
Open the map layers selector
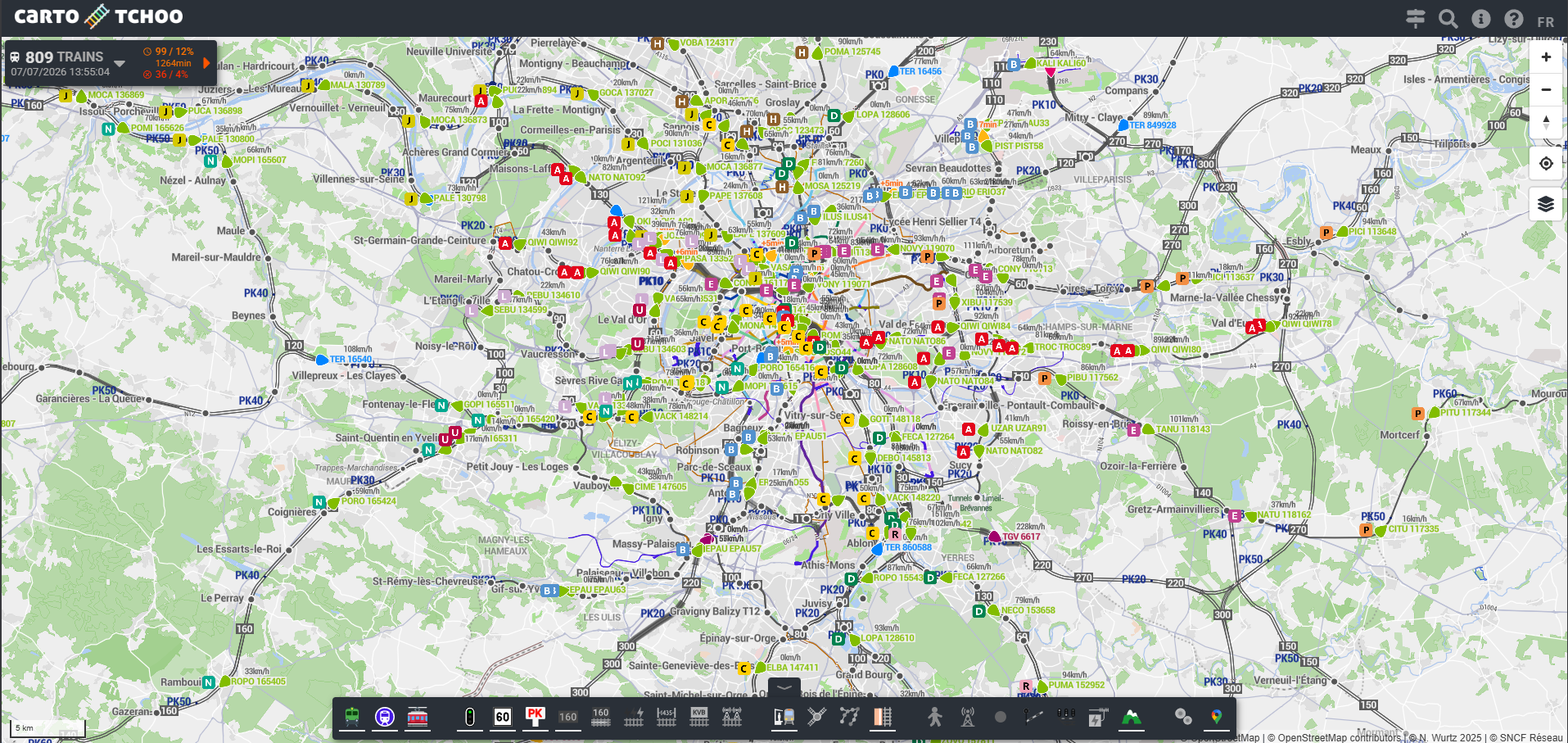1546,204
